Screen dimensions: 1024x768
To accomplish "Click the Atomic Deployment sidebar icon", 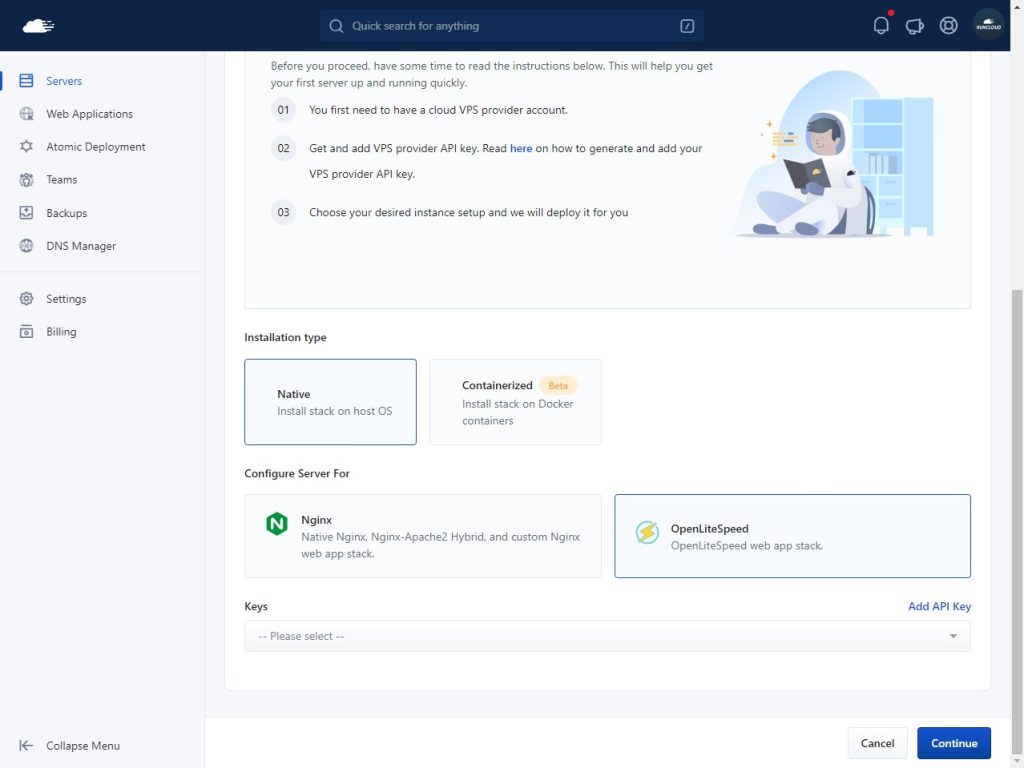I will (27, 147).
